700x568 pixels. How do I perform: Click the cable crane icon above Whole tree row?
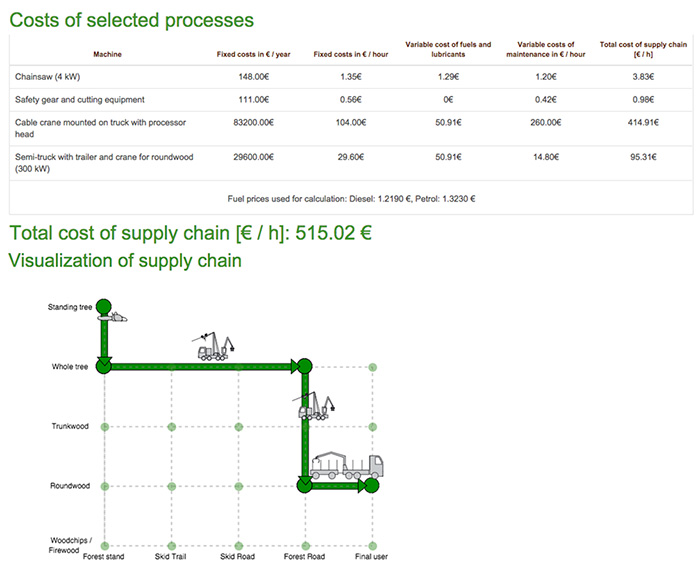(x=217, y=347)
